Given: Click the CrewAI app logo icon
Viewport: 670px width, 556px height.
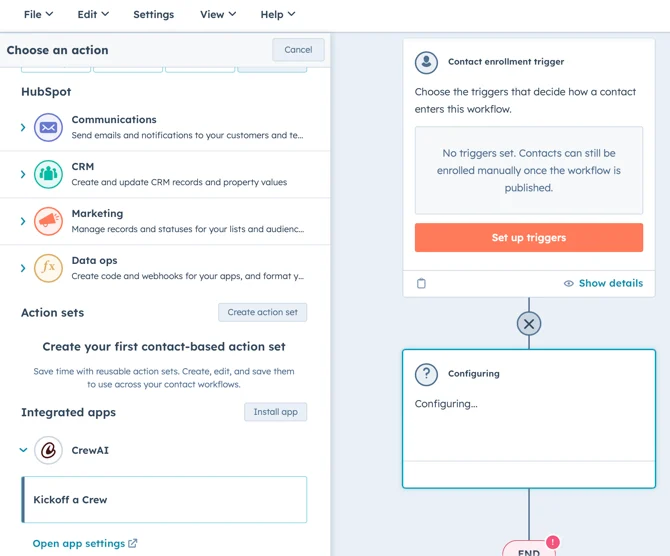Looking at the screenshot, I should [48, 450].
